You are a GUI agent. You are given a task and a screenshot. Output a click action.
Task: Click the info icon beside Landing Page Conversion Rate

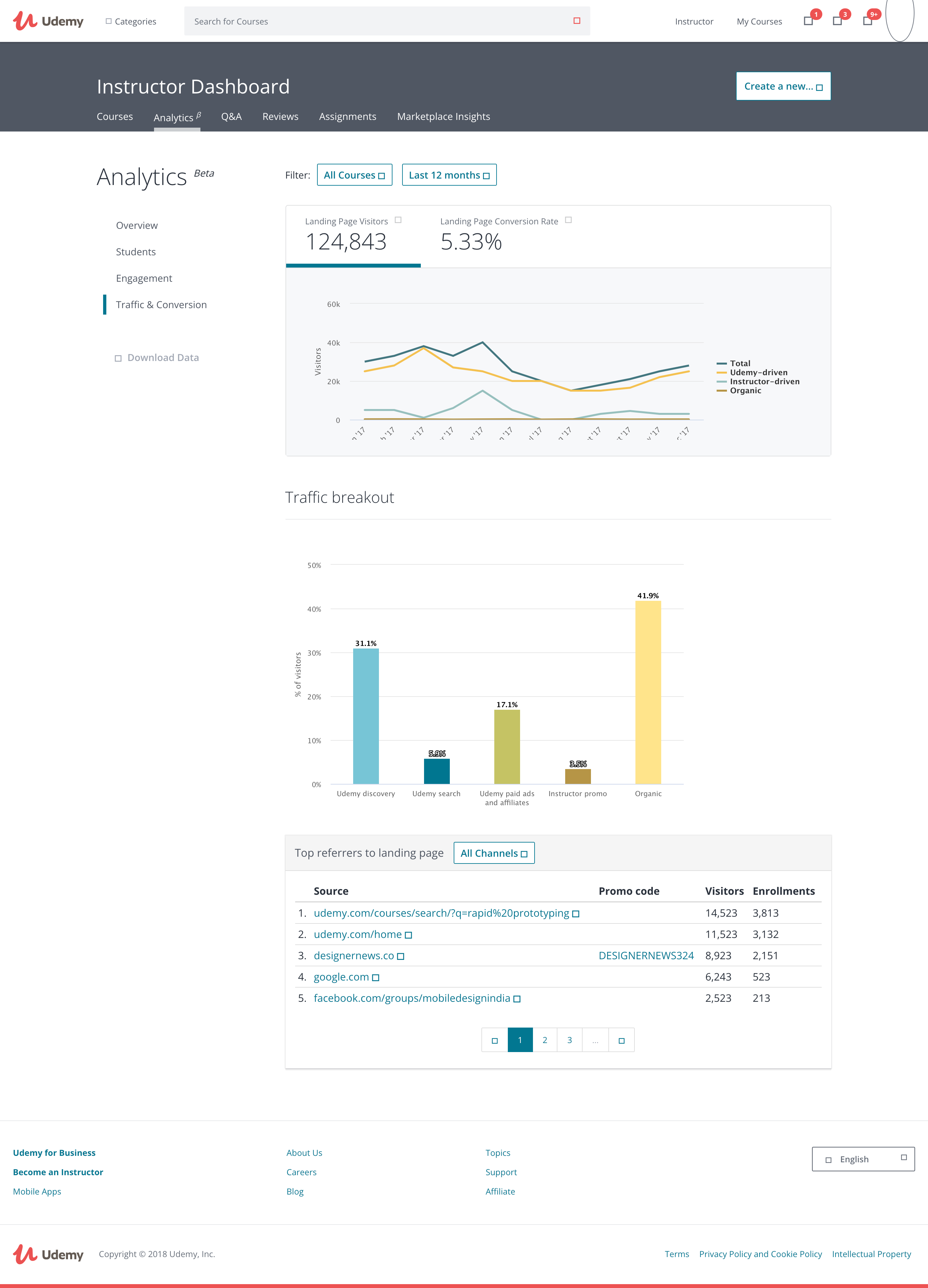(568, 220)
